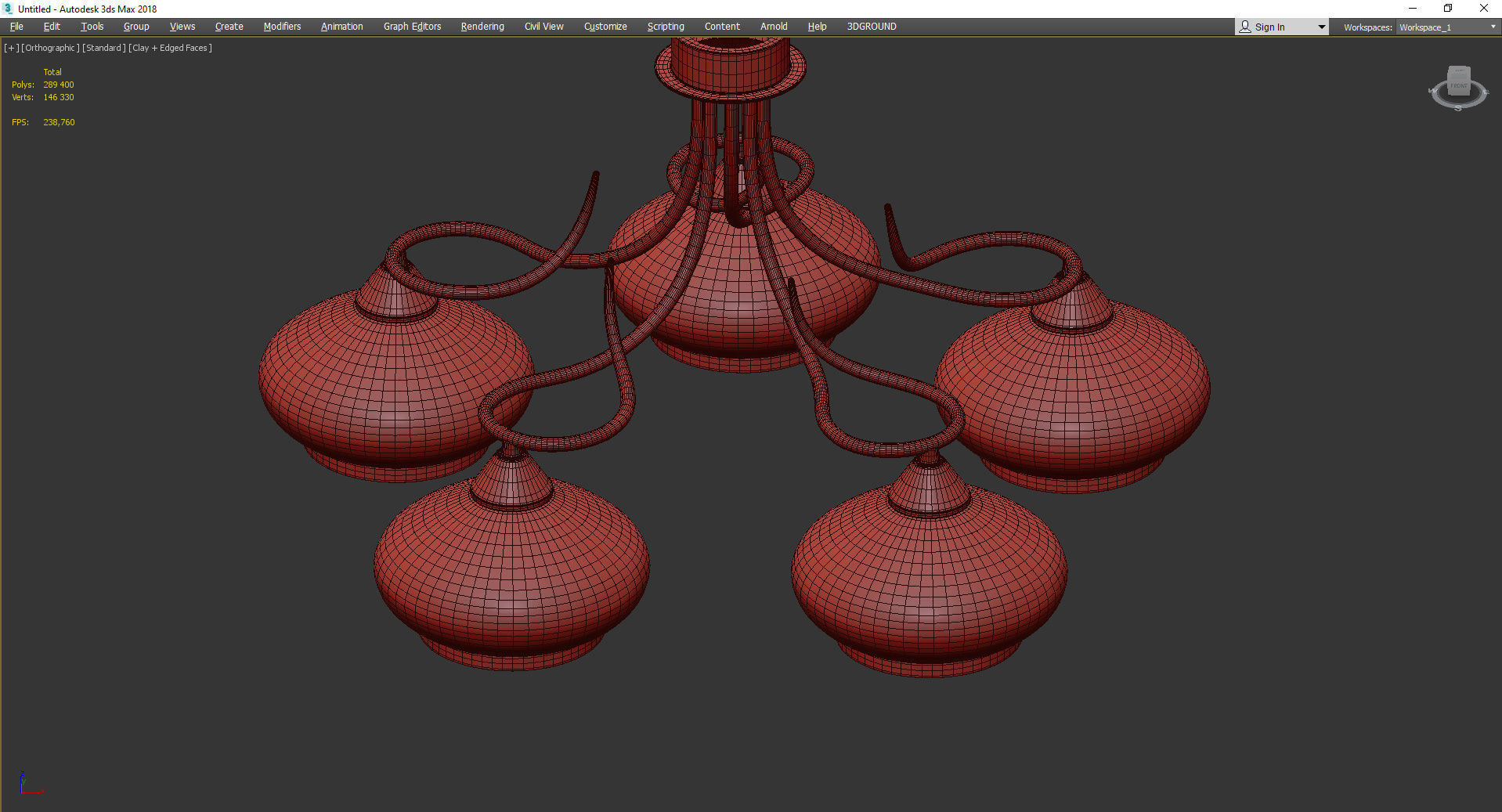Minimize the 3ds Max window
The image size is (1502, 812).
pyautogui.click(x=1413, y=9)
